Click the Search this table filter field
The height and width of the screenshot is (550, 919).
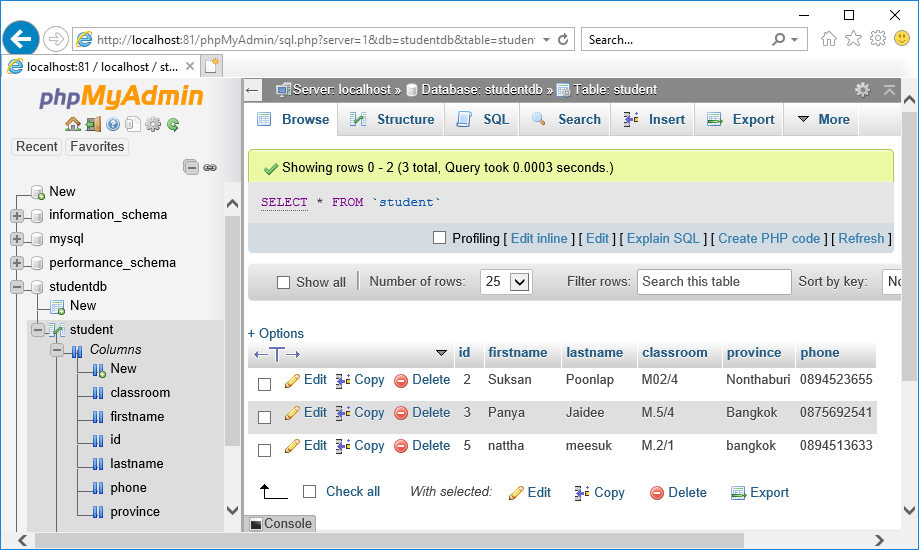click(x=713, y=282)
